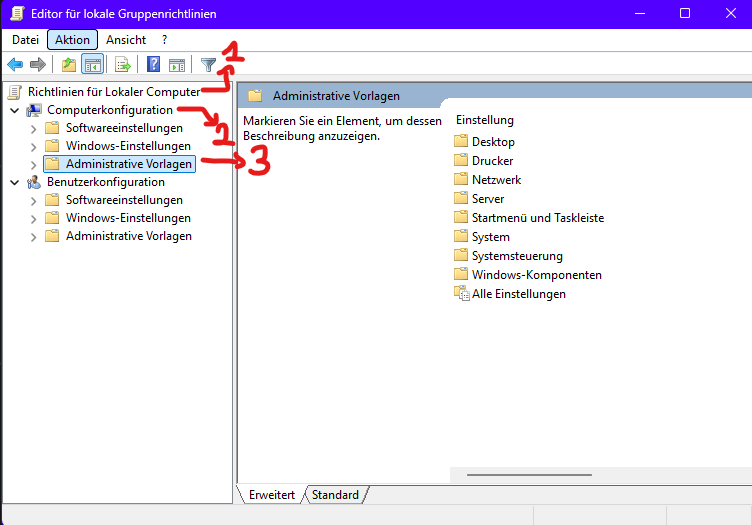Toggle the Show/Hide Action Pane icon
Screen dimensions: 752x525
(x=176, y=65)
